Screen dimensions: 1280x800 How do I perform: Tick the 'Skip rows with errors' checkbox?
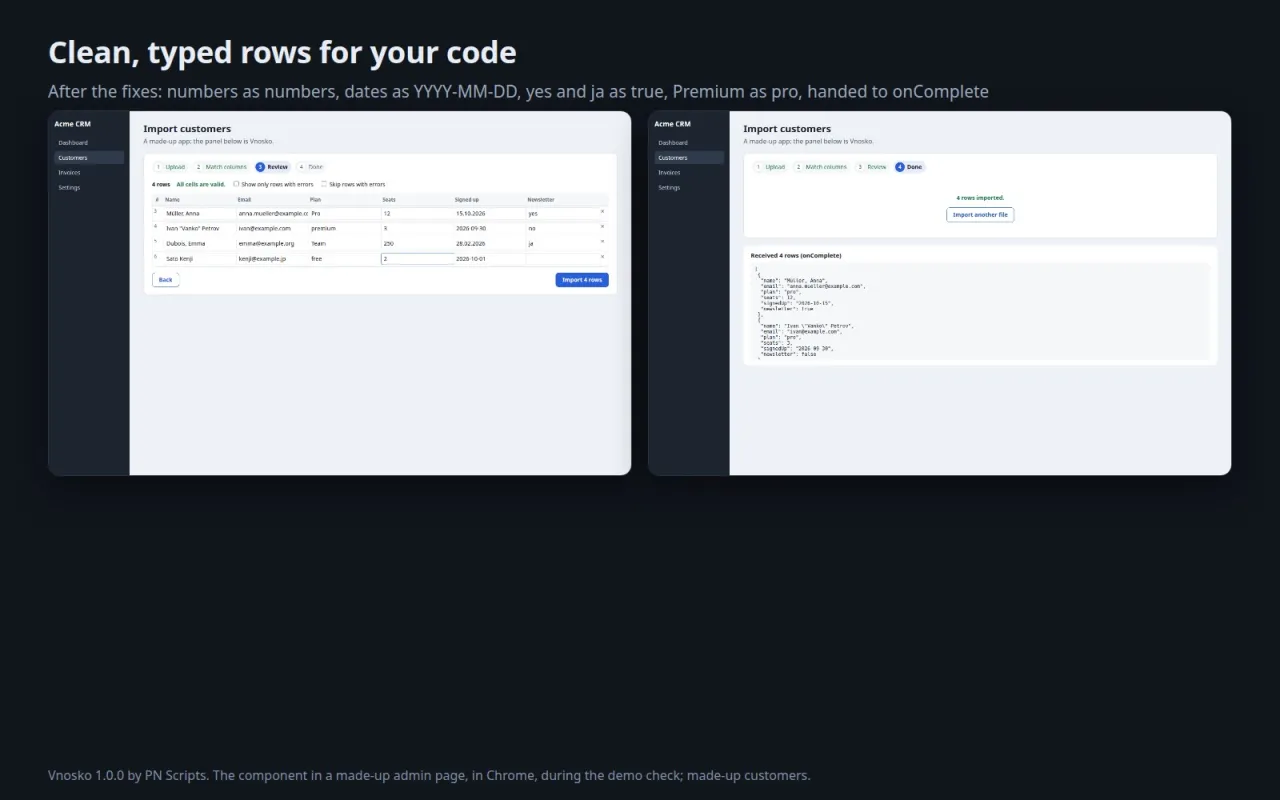point(324,184)
